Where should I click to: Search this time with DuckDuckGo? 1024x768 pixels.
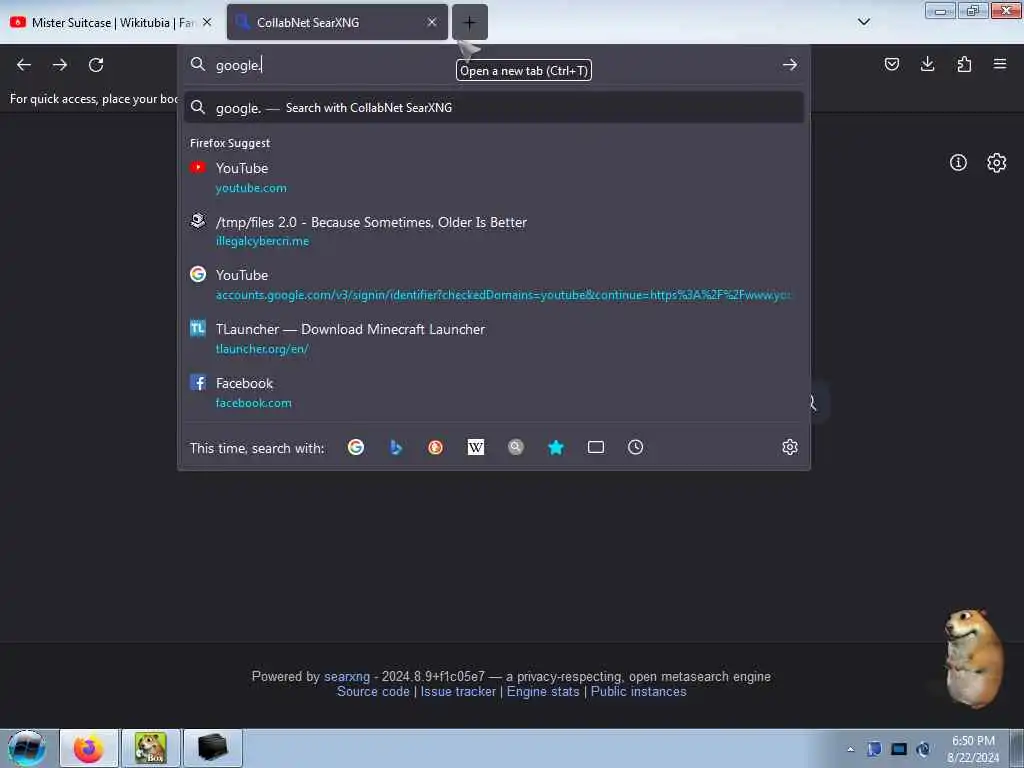[x=436, y=447]
